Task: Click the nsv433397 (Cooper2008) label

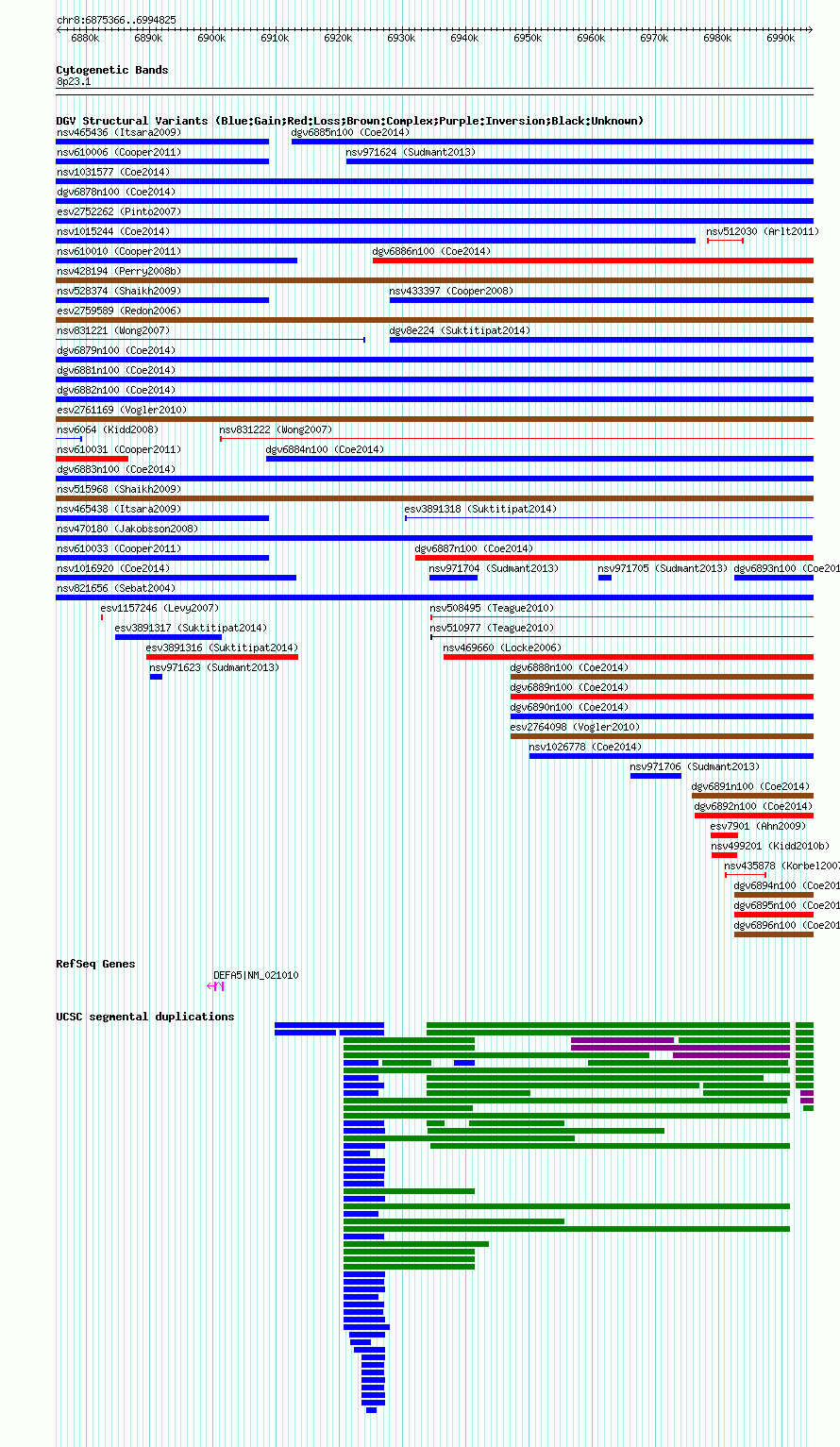Action: coord(452,291)
